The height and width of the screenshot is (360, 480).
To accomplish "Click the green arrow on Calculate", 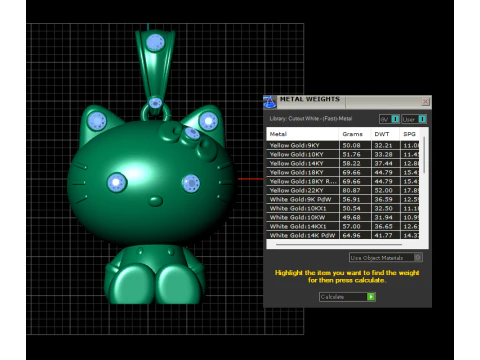I will tap(371, 297).
